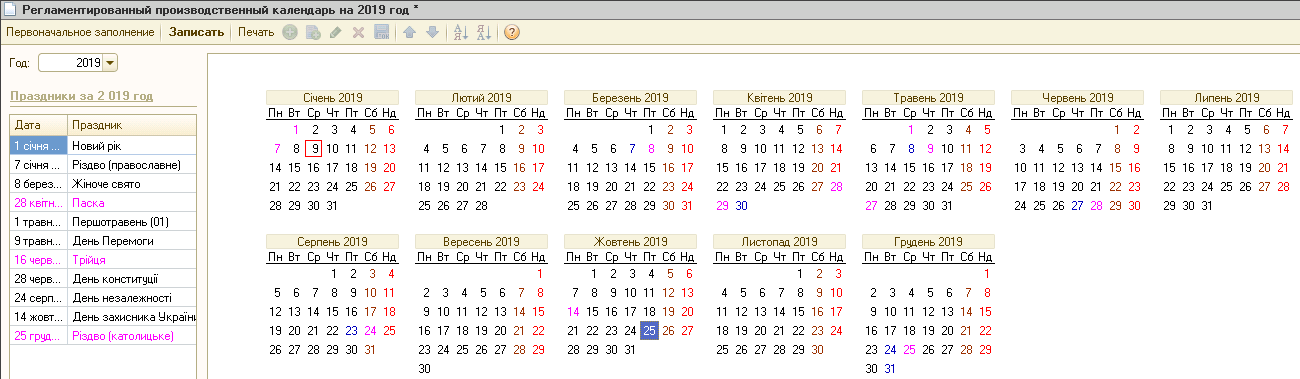The height and width of the screenshot is (379, 1300).
Task: Click the Вересень 2019 month header
Action: coord(481,242)
